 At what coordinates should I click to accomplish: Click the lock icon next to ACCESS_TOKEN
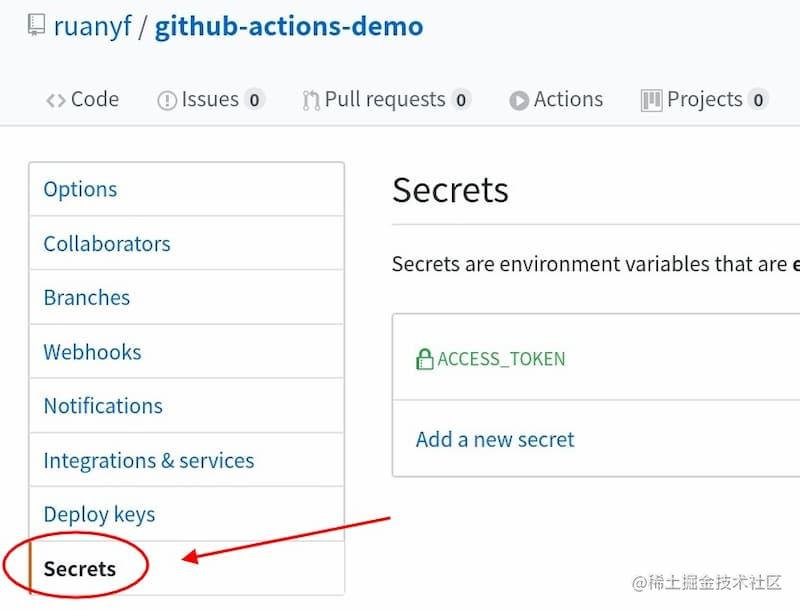pyautogui.click(x=424, y=358)
